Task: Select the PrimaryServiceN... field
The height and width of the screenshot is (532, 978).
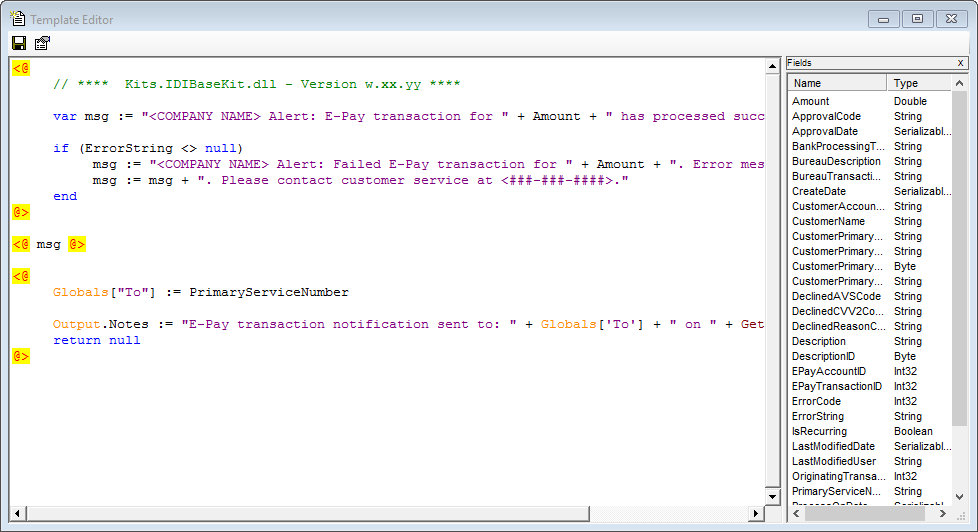Action: (870, 491)
